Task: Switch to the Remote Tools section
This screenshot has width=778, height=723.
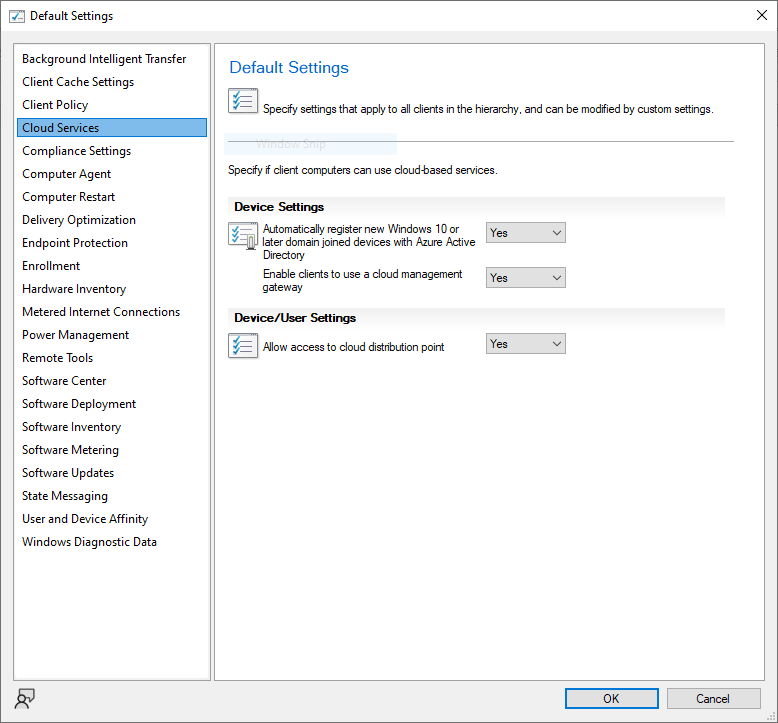Action: point(58,358)
